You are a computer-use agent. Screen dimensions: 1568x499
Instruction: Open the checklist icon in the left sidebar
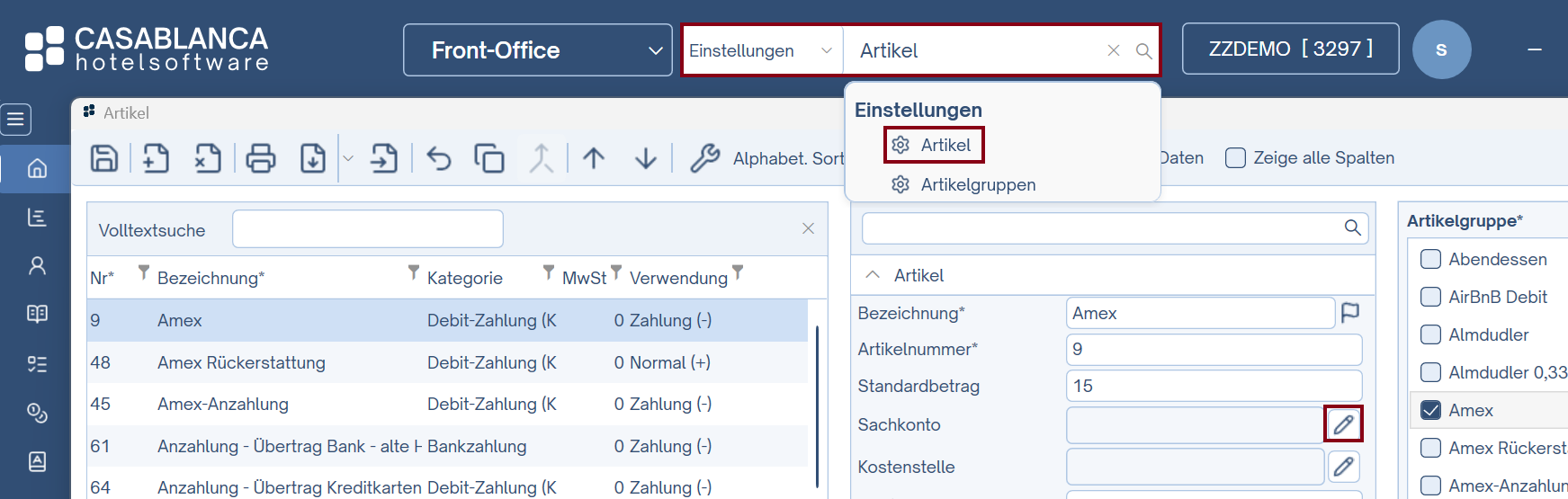(37, 363)
